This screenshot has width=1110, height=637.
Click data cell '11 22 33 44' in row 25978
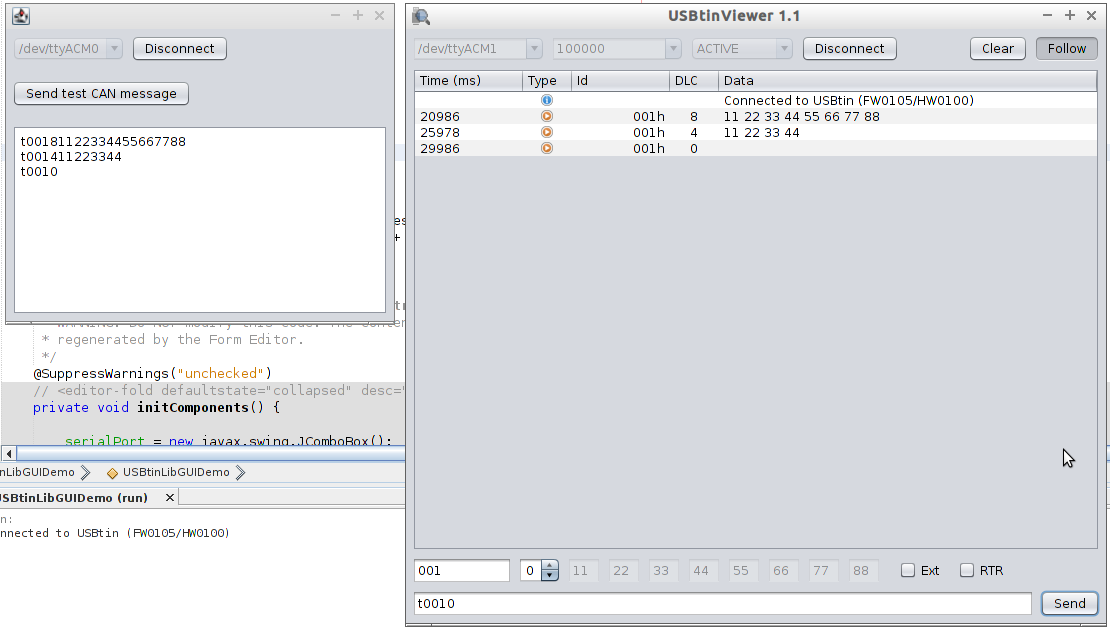(761, 132)
